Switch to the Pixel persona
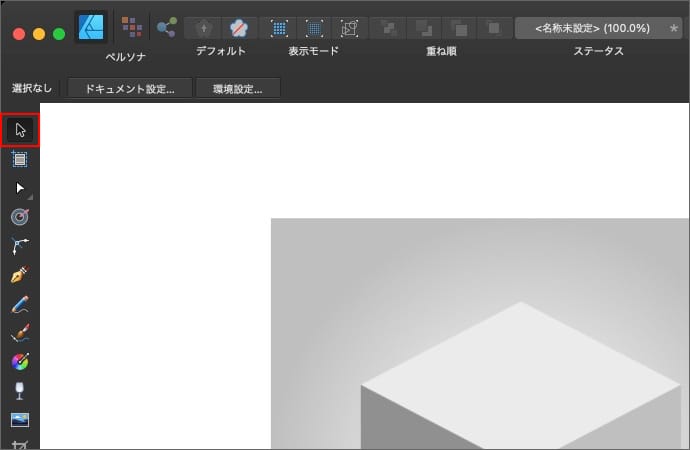Viewport: 690px width, 450px height. click(131, 27)
